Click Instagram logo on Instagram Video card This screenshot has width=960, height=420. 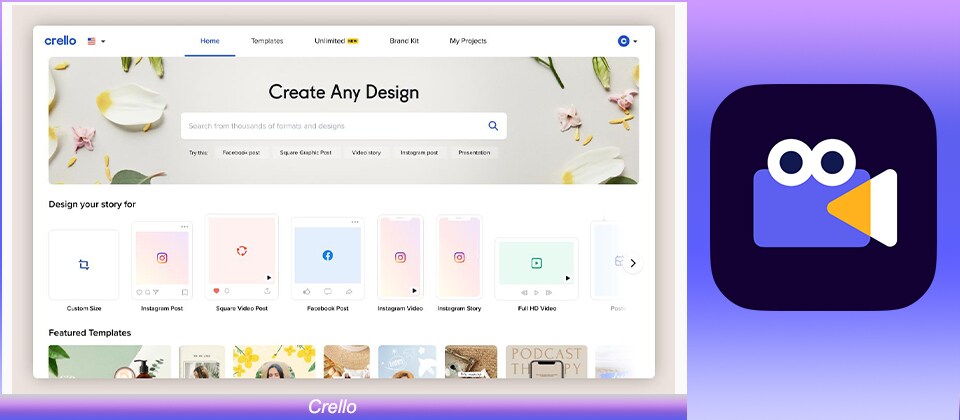(x=400, y=258)
